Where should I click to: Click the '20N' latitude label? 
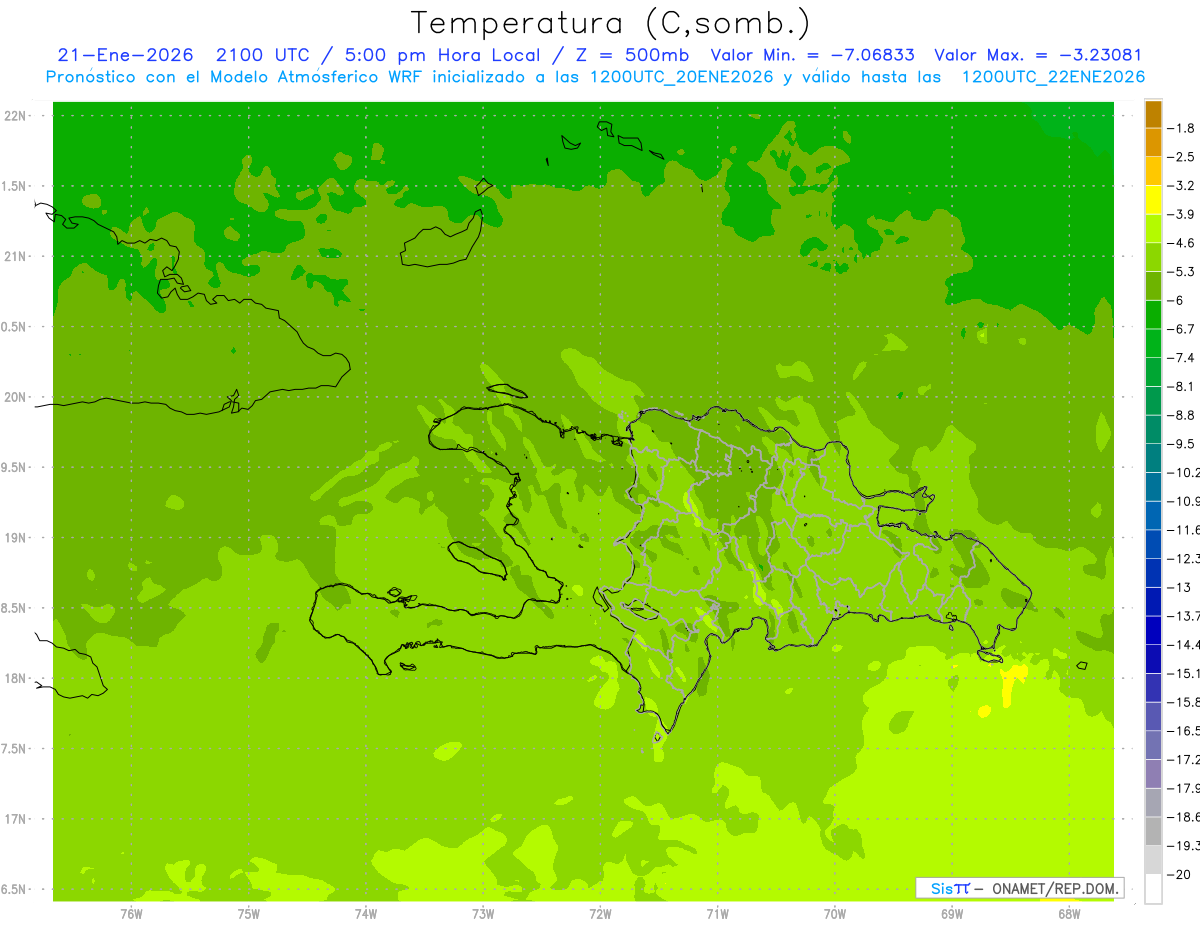pyautogui.click(x=14, y=397)
